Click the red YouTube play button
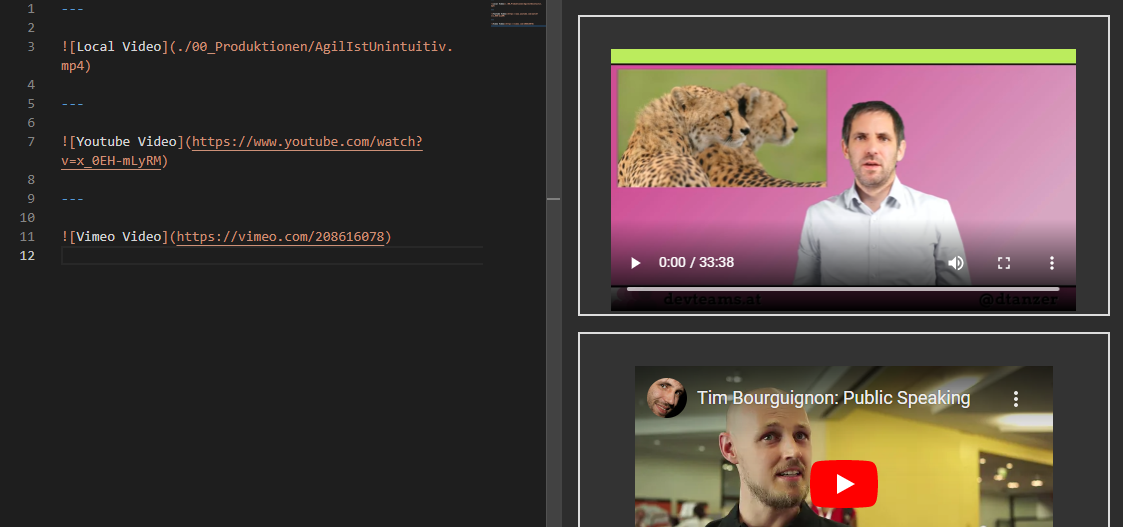Viewport: 1123px width, 527px height. tap(844, 484)
